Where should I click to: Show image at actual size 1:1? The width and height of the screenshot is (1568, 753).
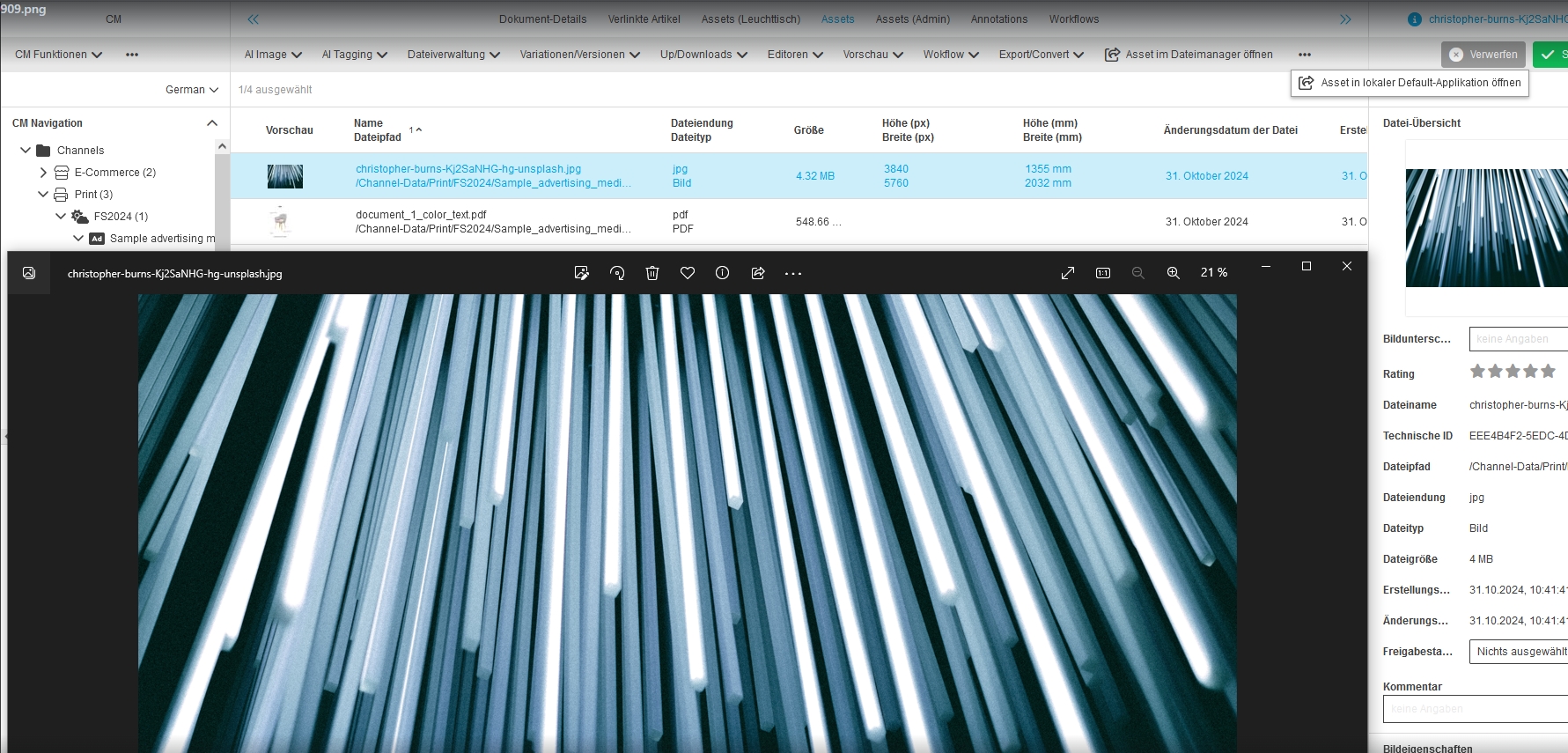[1103, 273]
